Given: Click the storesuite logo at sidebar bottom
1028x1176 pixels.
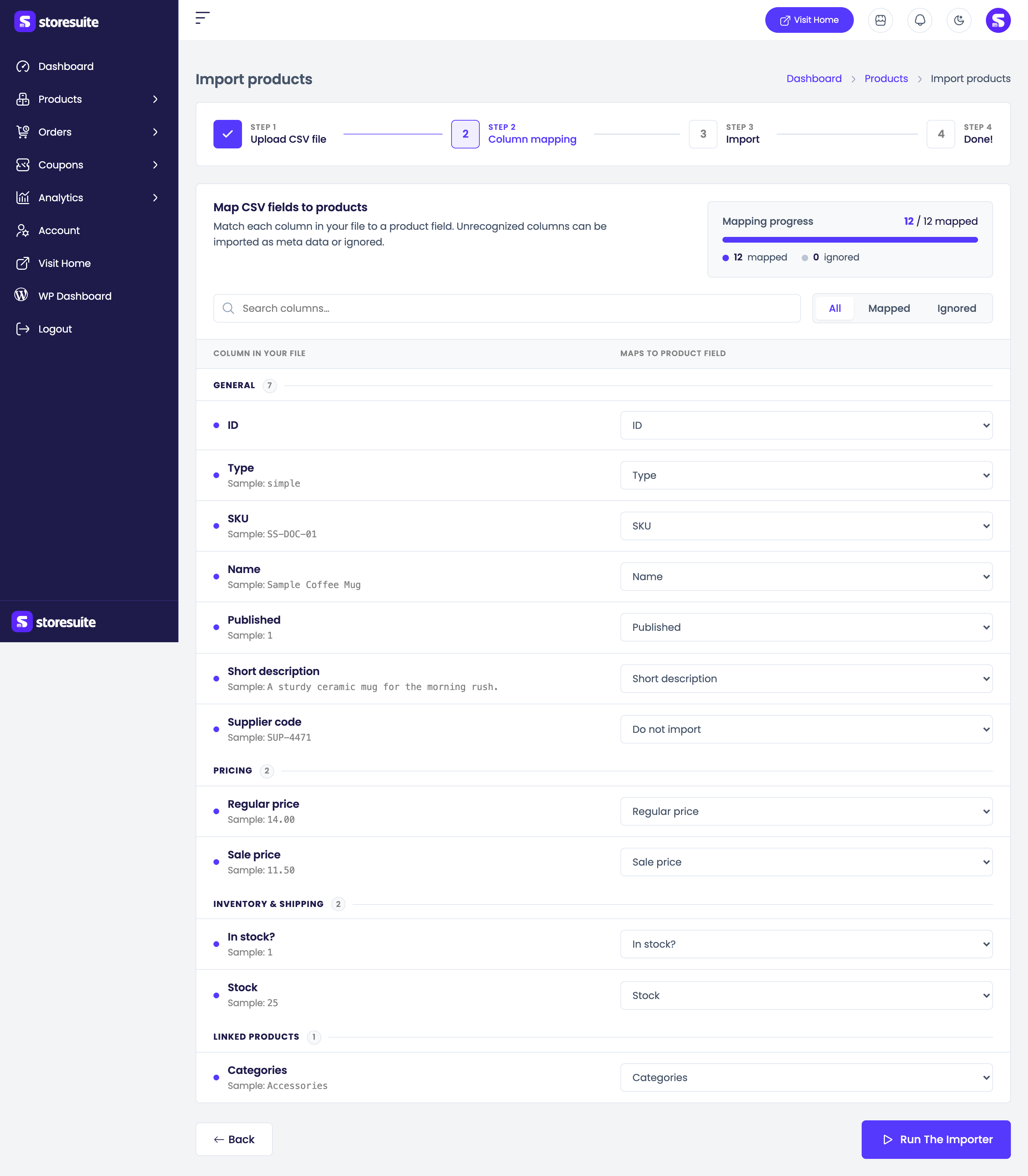Looking at the screenshot, I should pos(54,622).
